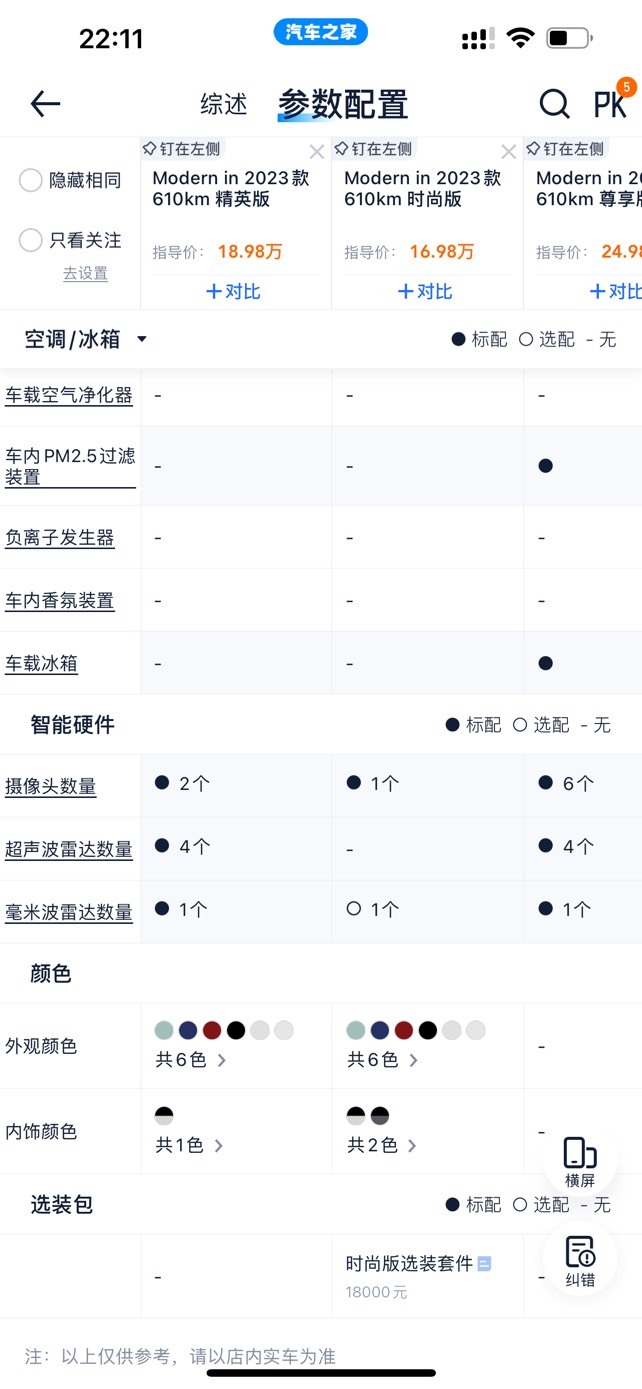Remove the 时尚版 column with its X
Viewport: 642px width, 1389px height.
pyautogui.click(x=508, y=152)
